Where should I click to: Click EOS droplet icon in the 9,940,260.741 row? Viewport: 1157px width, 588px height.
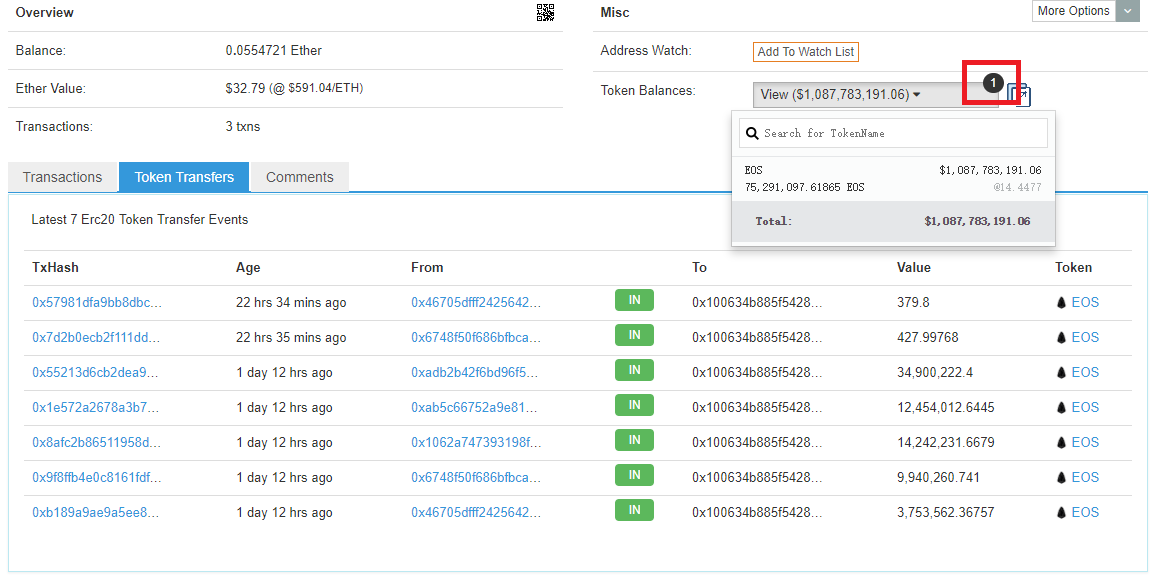(1062, 477)
